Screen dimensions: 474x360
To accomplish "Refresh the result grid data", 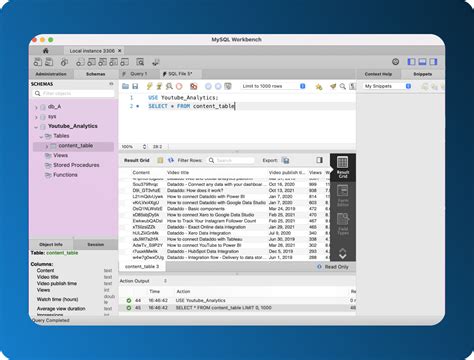I will click(x=171, y=160).
